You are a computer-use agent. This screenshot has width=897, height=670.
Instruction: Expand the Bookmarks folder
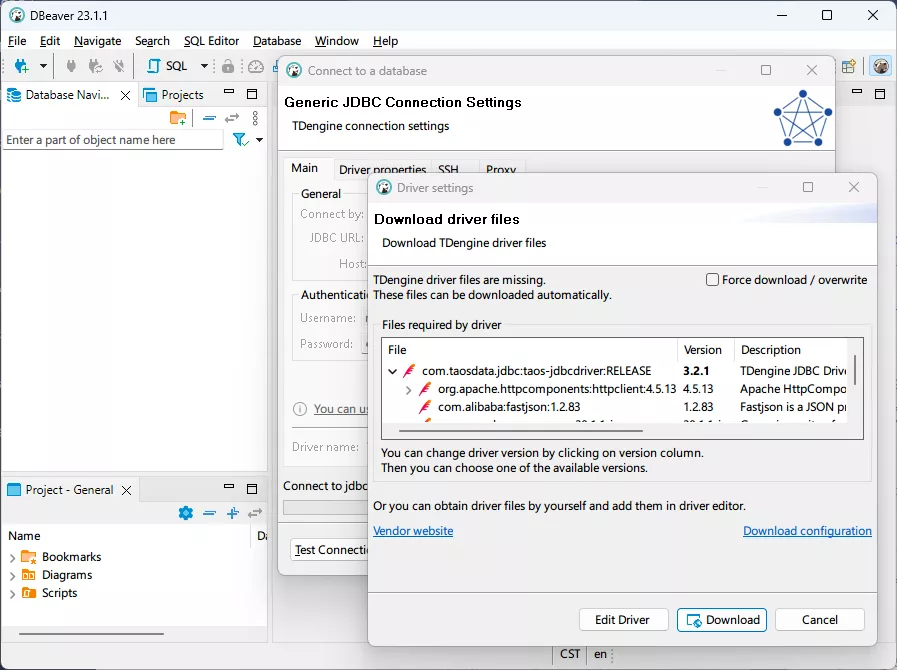(12, 557)
